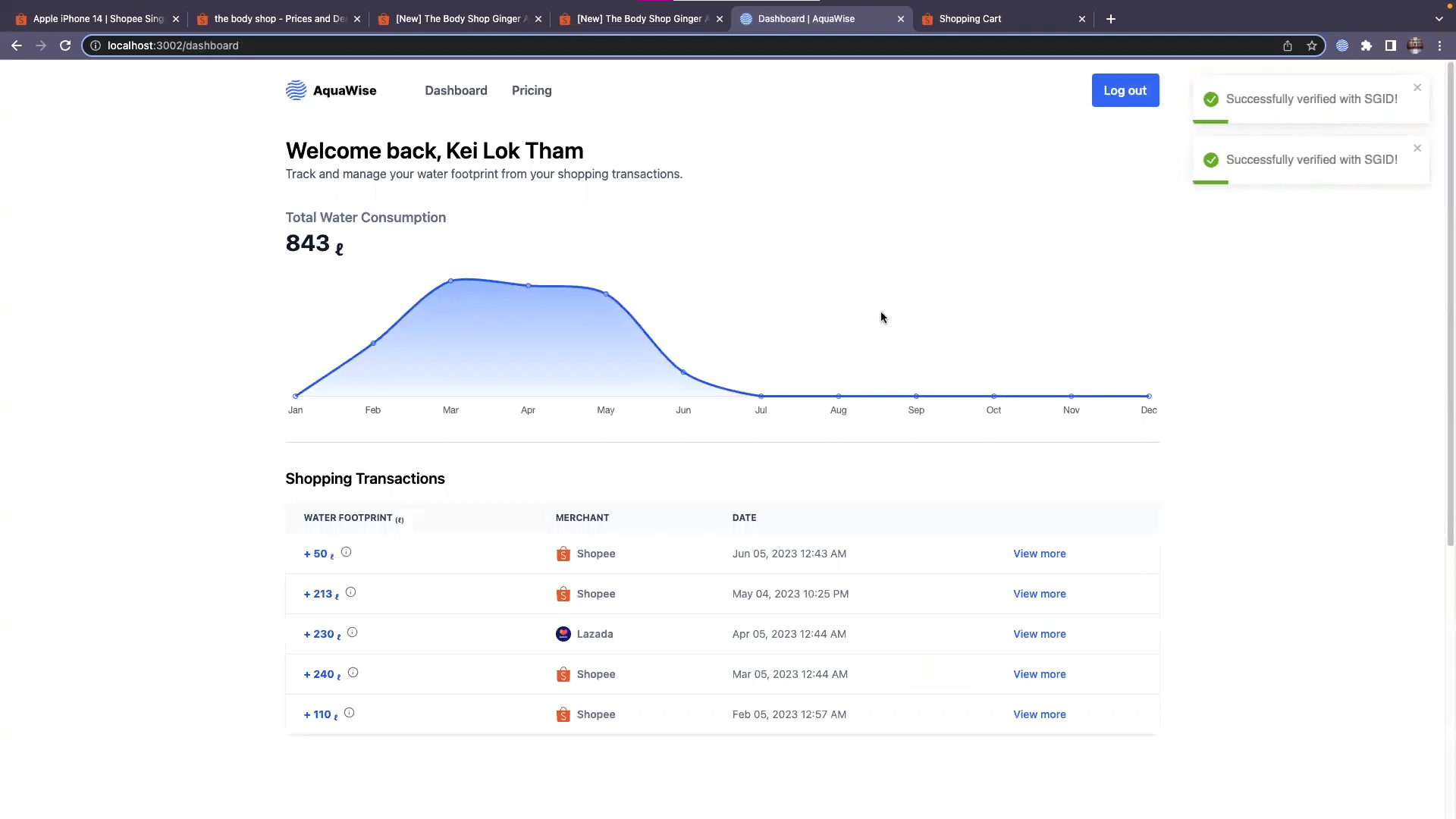Click info icon beside +110 footprint
1456x819 pixels.
coord(349,713)
